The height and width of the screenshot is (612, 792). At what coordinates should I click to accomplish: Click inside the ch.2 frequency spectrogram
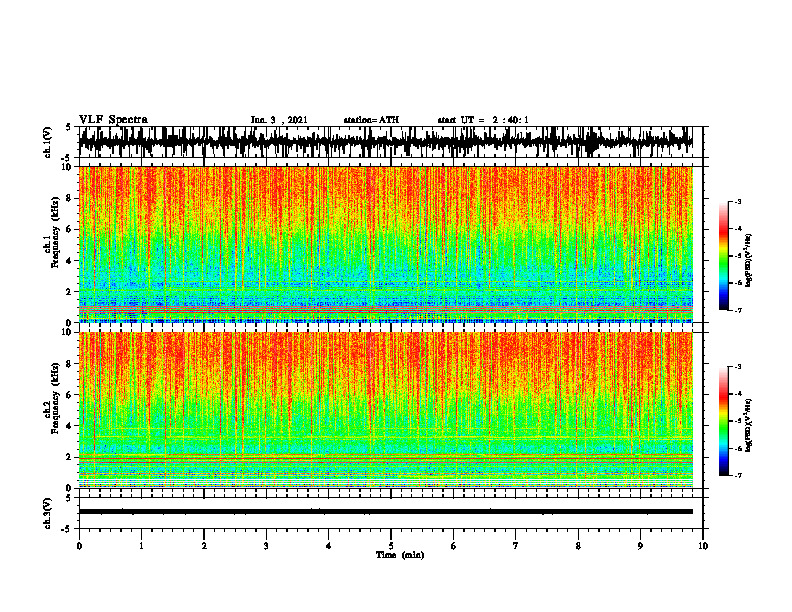pos(385,410)
